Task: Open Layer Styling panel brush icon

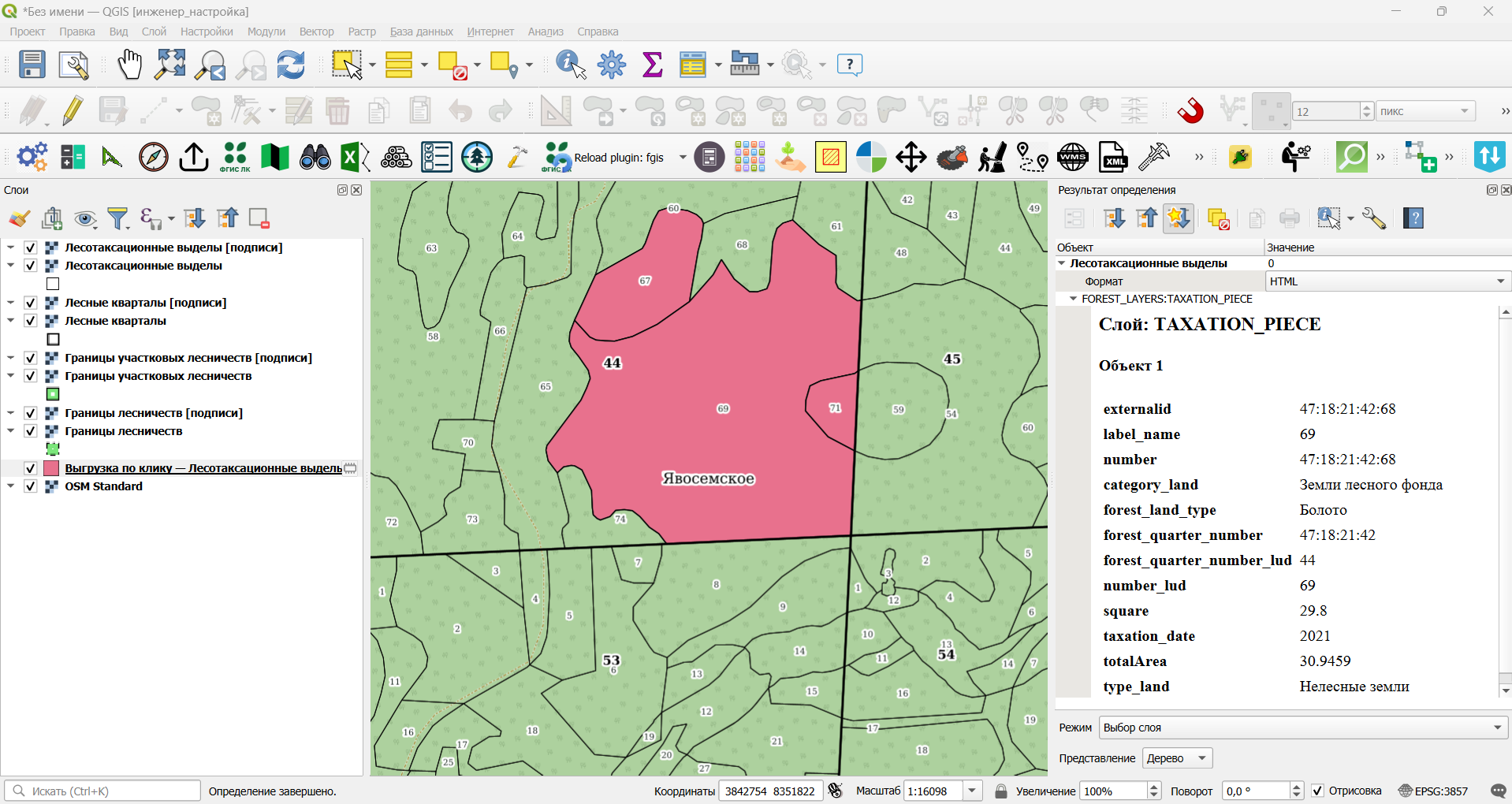Action: (20, 218)
